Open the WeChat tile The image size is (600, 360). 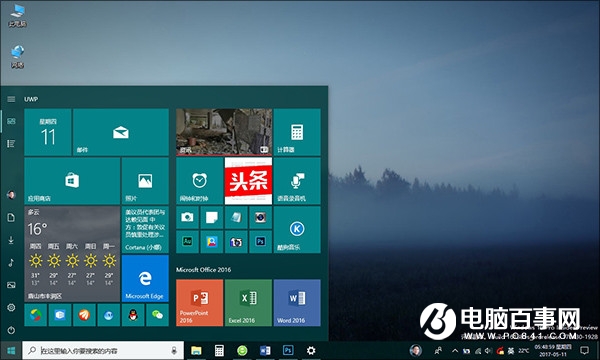point(157,315)
